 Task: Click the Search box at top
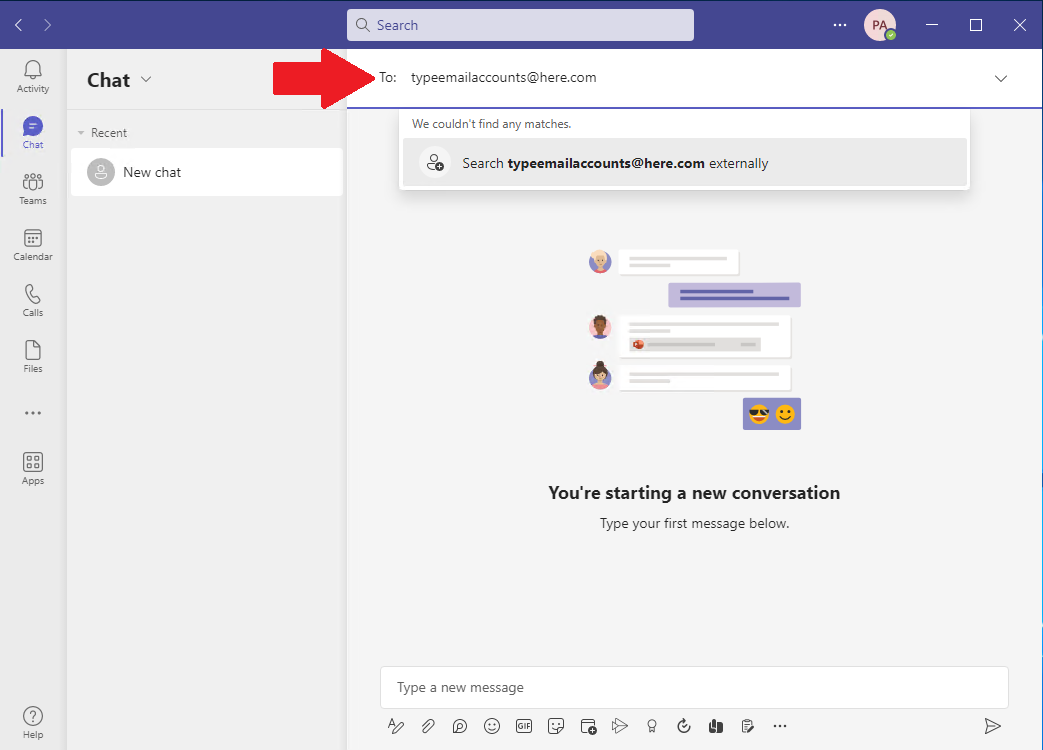(520, 25)
